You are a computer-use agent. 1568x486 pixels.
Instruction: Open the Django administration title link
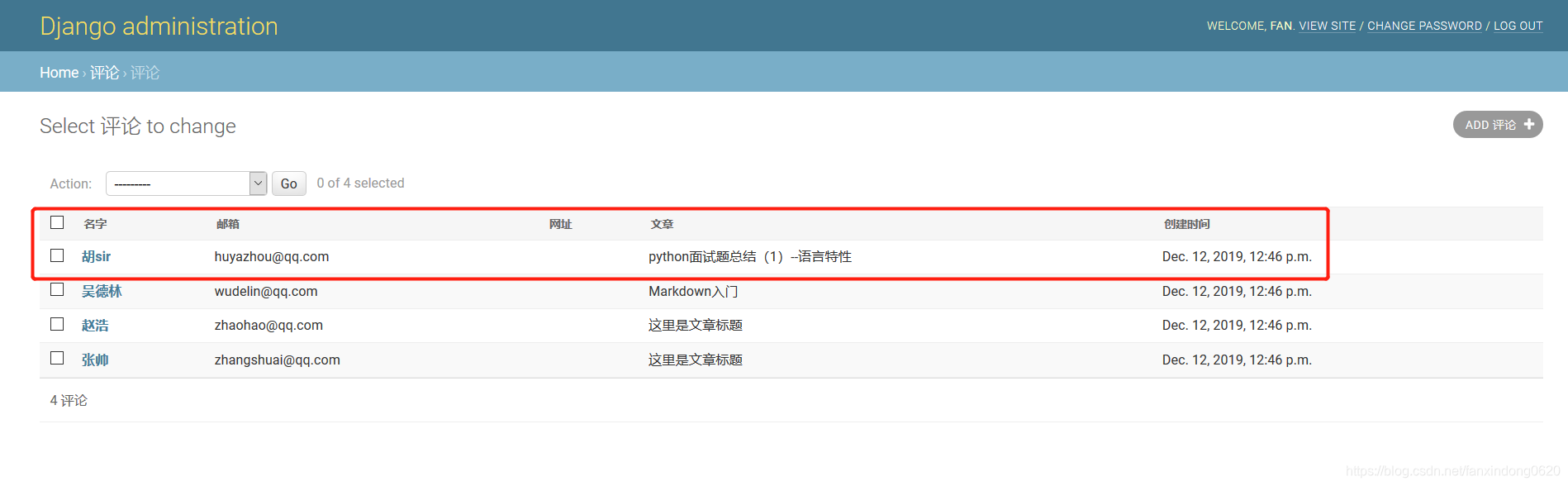click(159, 26)
